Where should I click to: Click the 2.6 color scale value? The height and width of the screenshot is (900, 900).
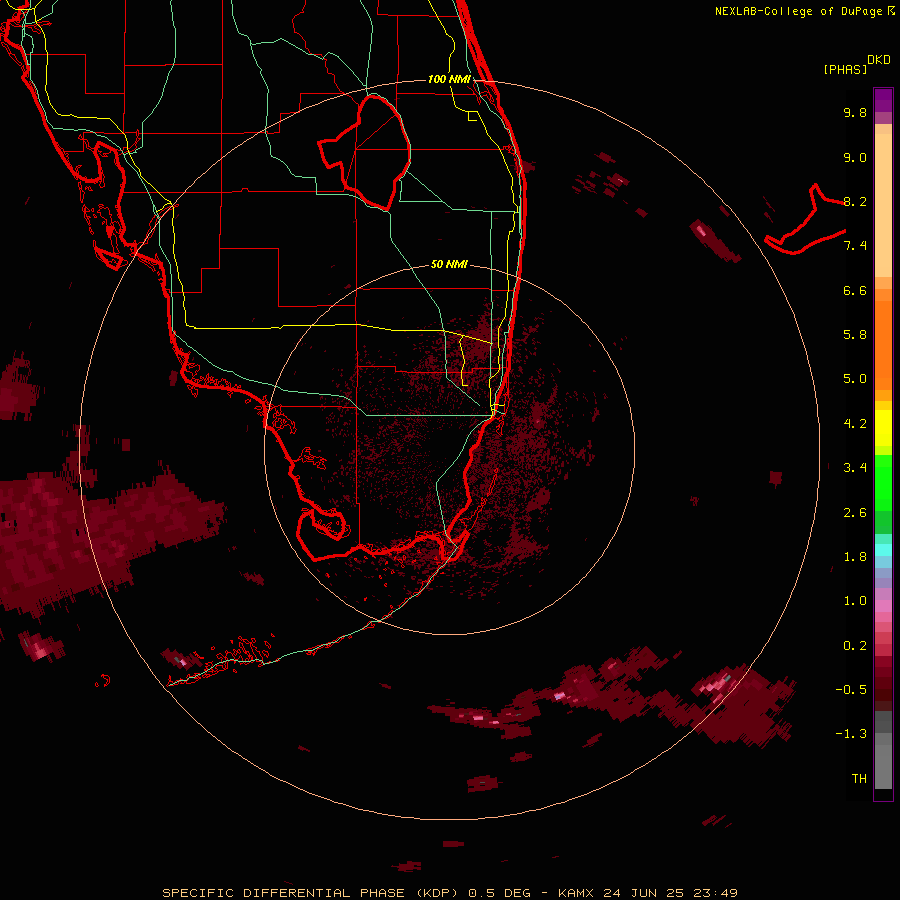[855, 513]
